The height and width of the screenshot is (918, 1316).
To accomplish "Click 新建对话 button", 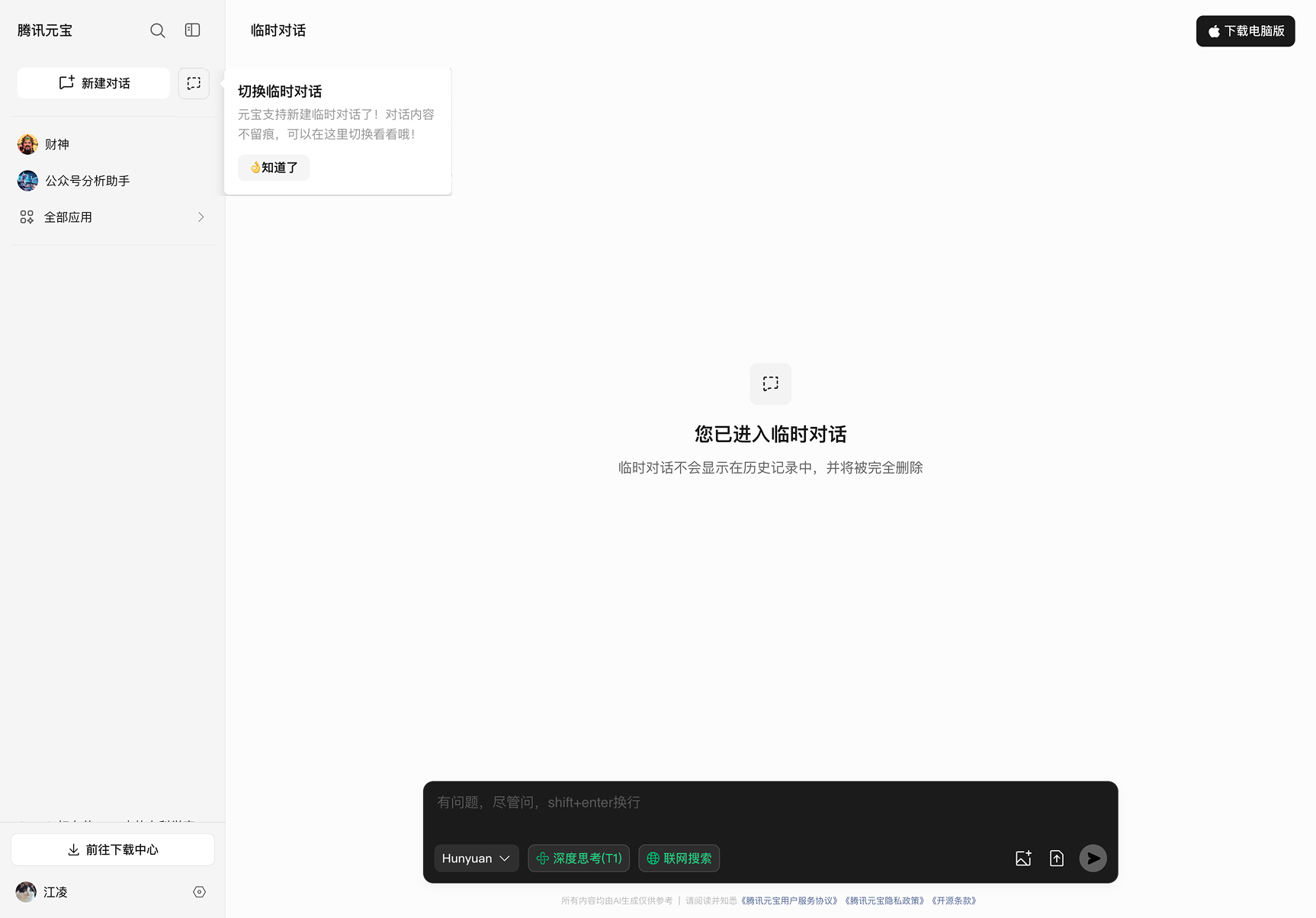I will (94, 83).
